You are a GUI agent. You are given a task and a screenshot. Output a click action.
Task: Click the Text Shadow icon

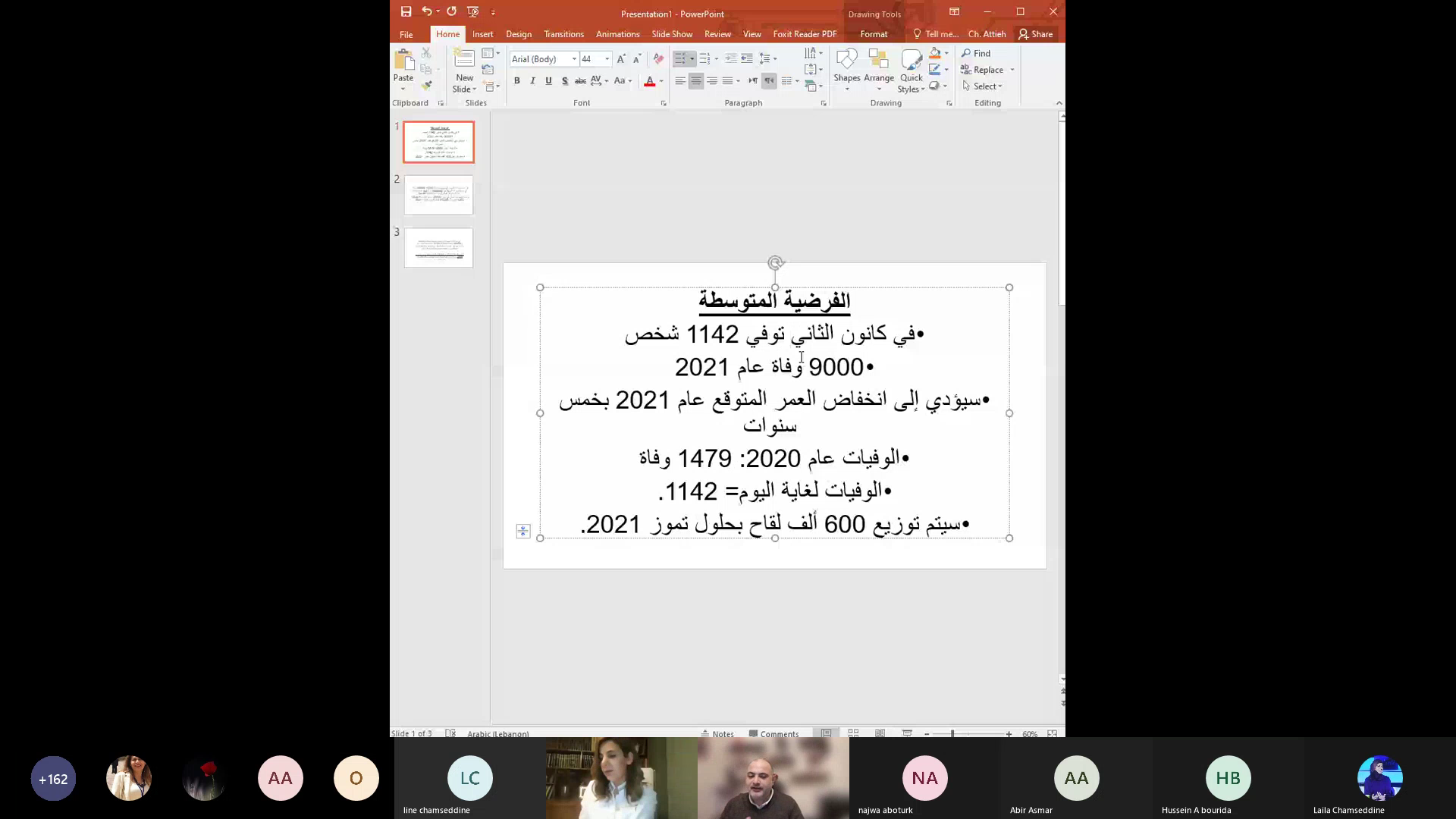(x=564, y=81)
